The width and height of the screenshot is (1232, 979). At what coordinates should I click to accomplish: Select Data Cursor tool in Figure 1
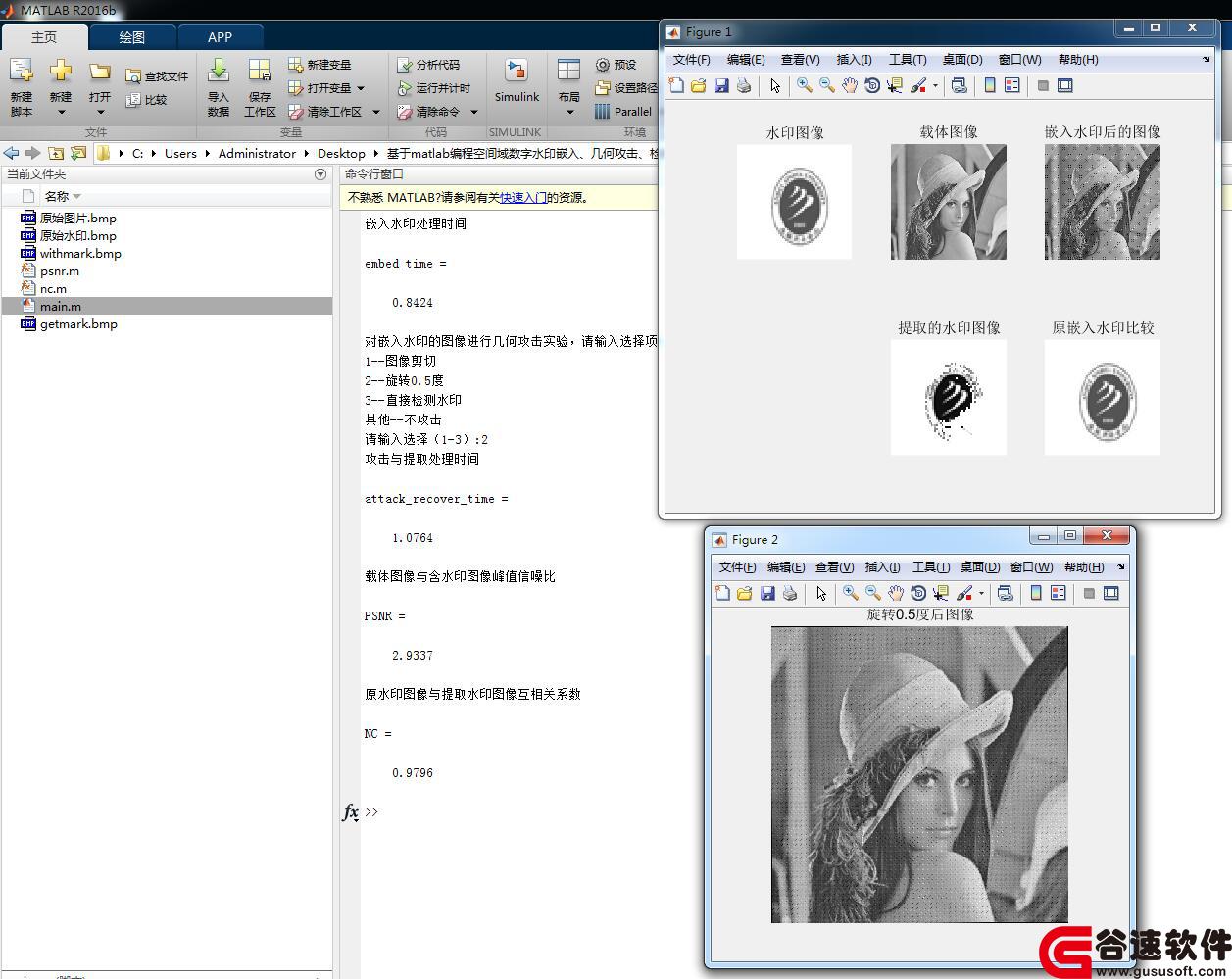click(x=895, y=86)
